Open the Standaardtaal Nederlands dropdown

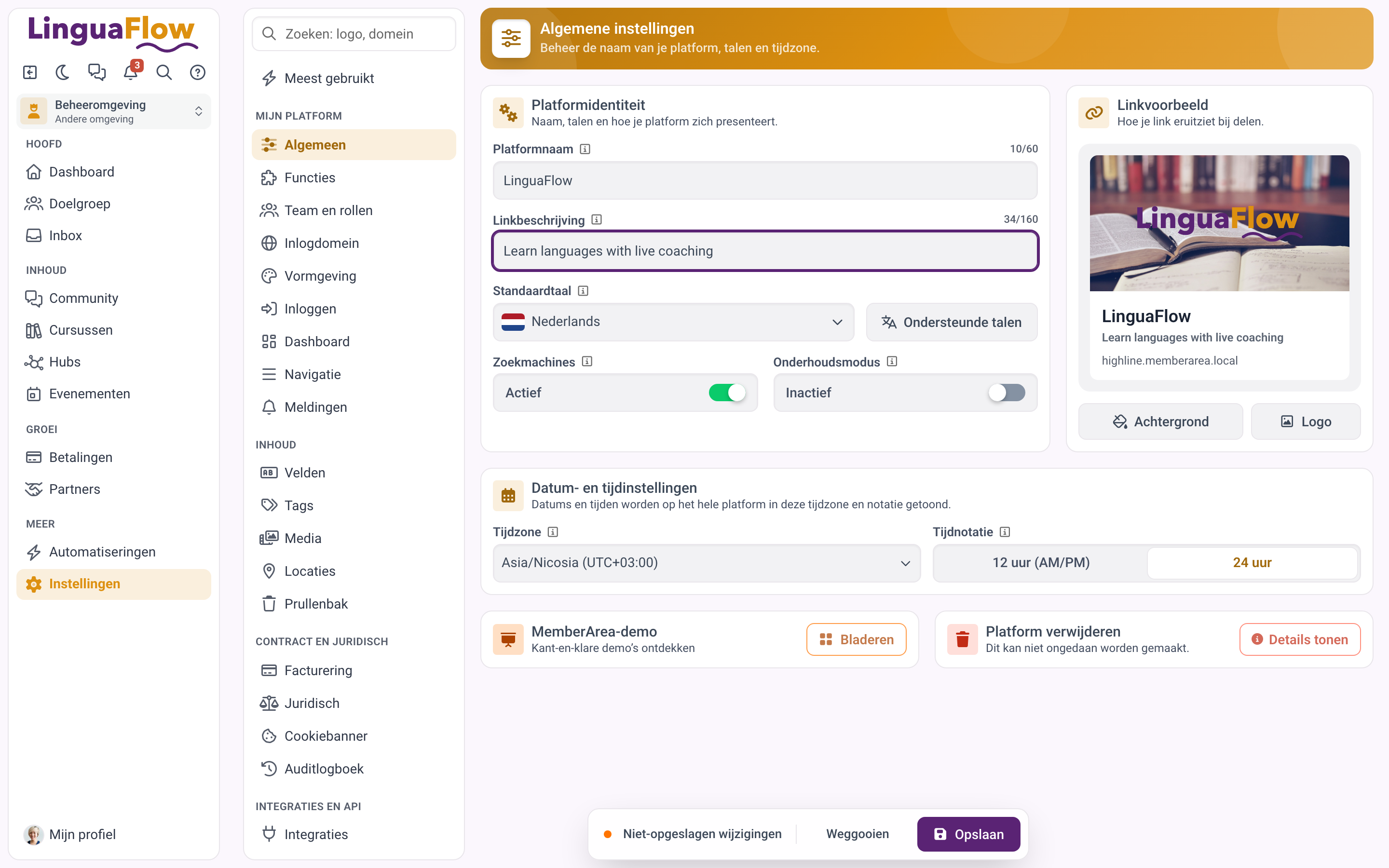pyautogui.click(x=673, y=322)
